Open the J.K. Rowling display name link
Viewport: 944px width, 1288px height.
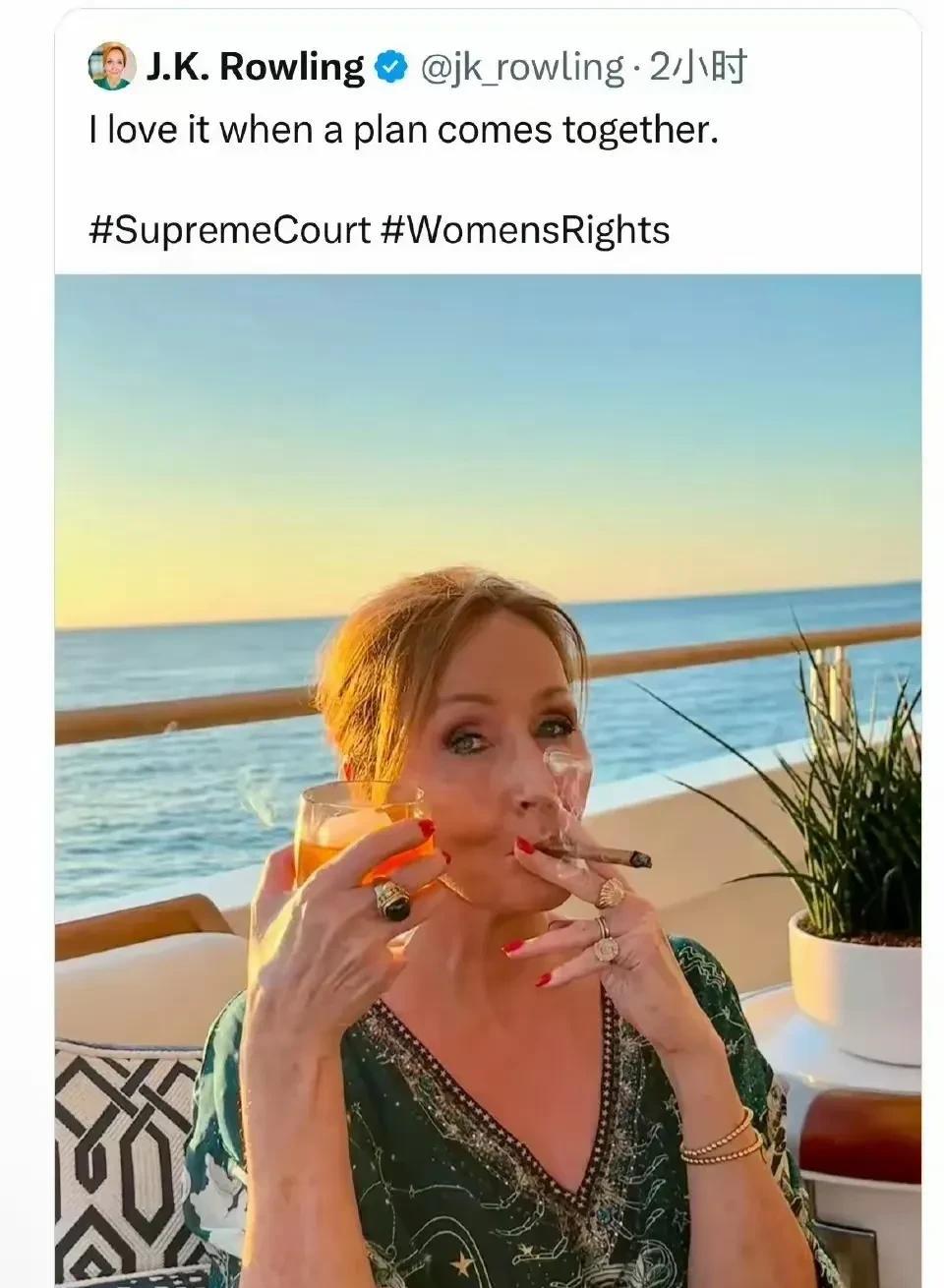(255, 67)
